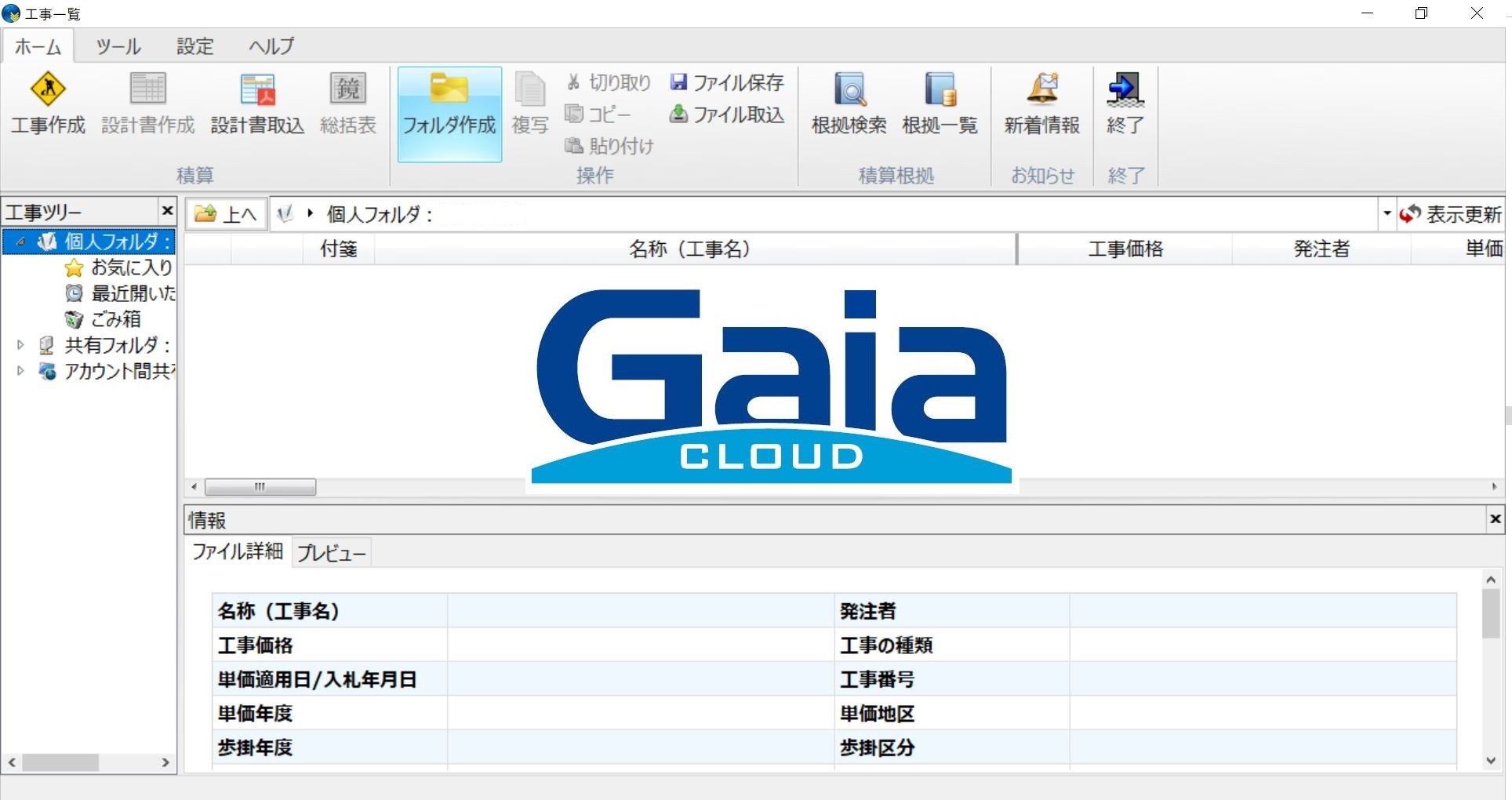Activate the フォルダ作成 create folder tool
The image size is (1512, 800).
click(449, 110)
